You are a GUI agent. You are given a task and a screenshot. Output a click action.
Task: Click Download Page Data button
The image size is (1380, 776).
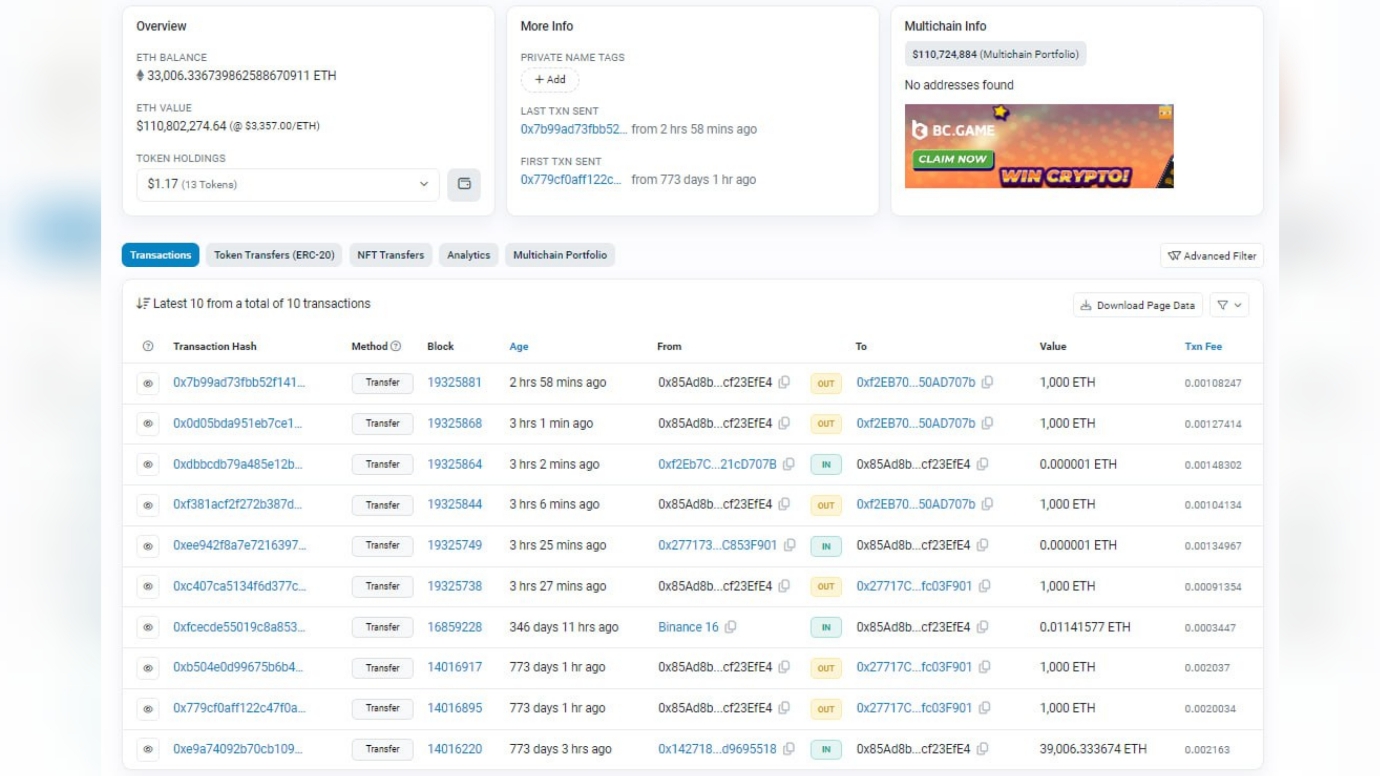tap(1138, 305)
